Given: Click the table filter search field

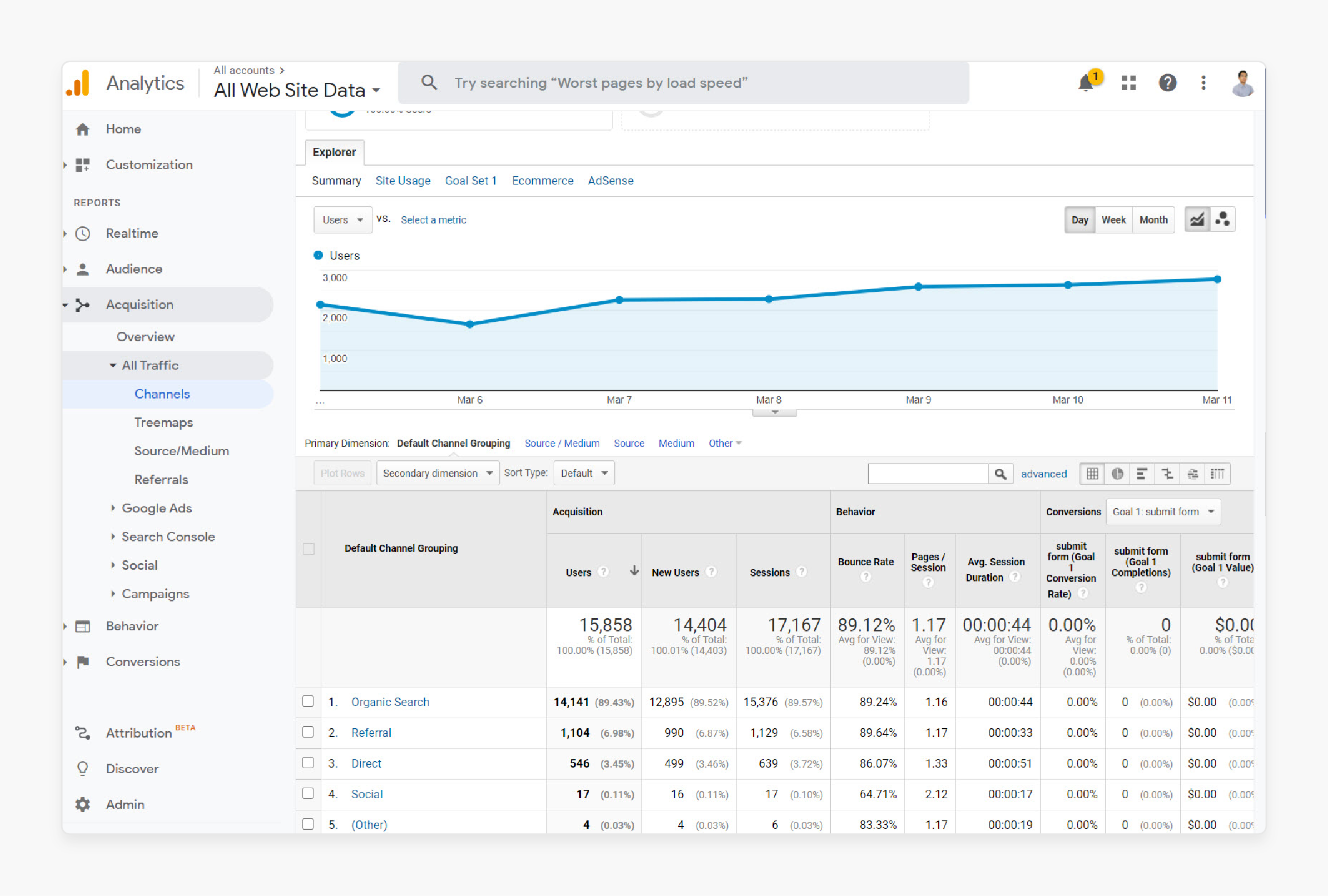Looking at the screenshot, I should click(928, 474).
